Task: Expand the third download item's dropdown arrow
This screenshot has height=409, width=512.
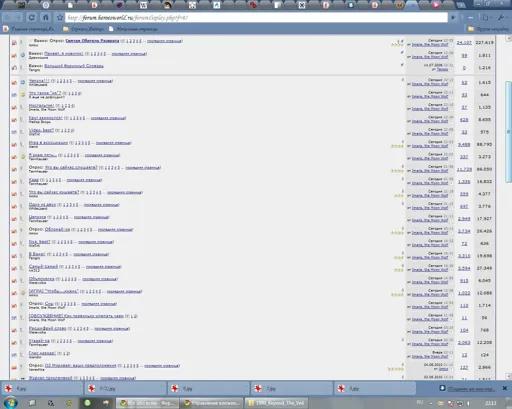Action: tap(246, 388)
